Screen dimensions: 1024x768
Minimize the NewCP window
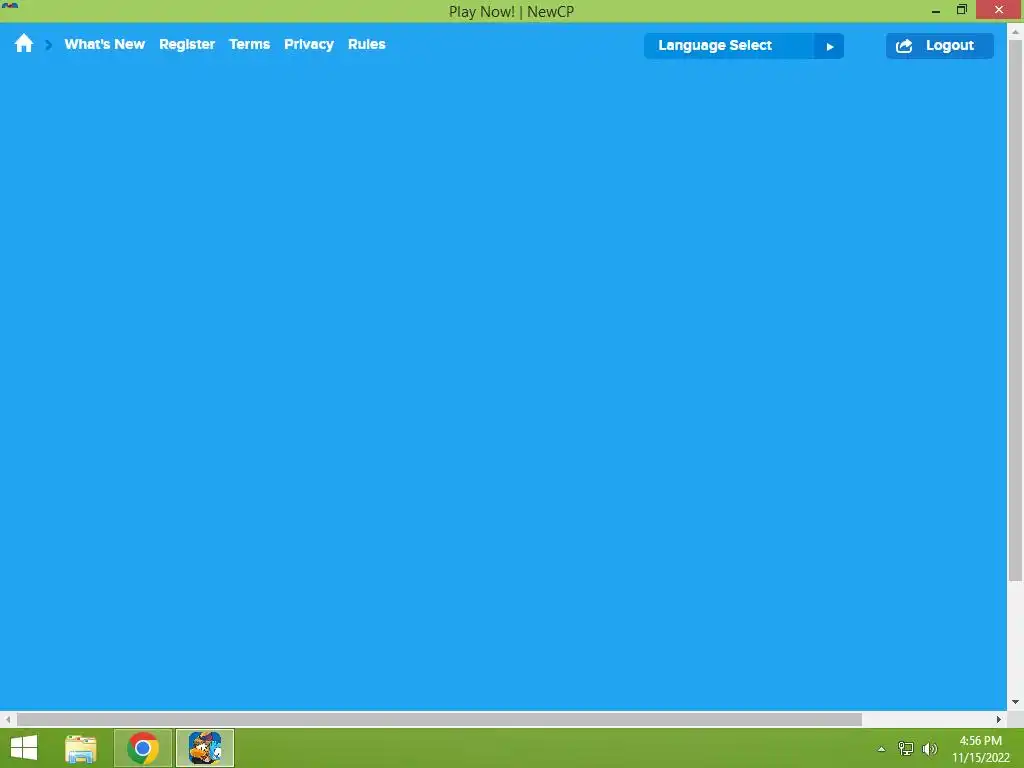[x=936, y=10]
